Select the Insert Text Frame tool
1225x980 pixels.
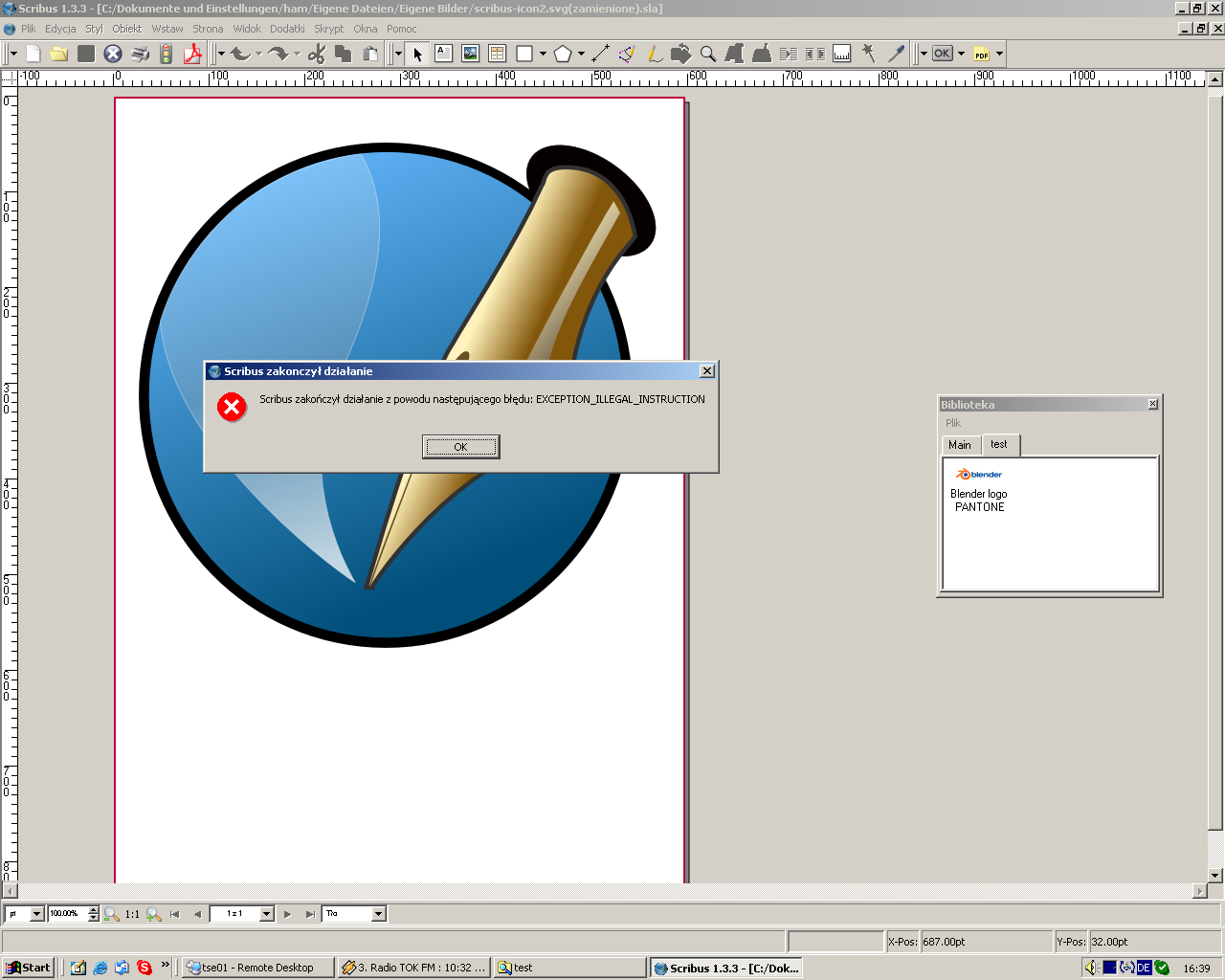(443, 54)
